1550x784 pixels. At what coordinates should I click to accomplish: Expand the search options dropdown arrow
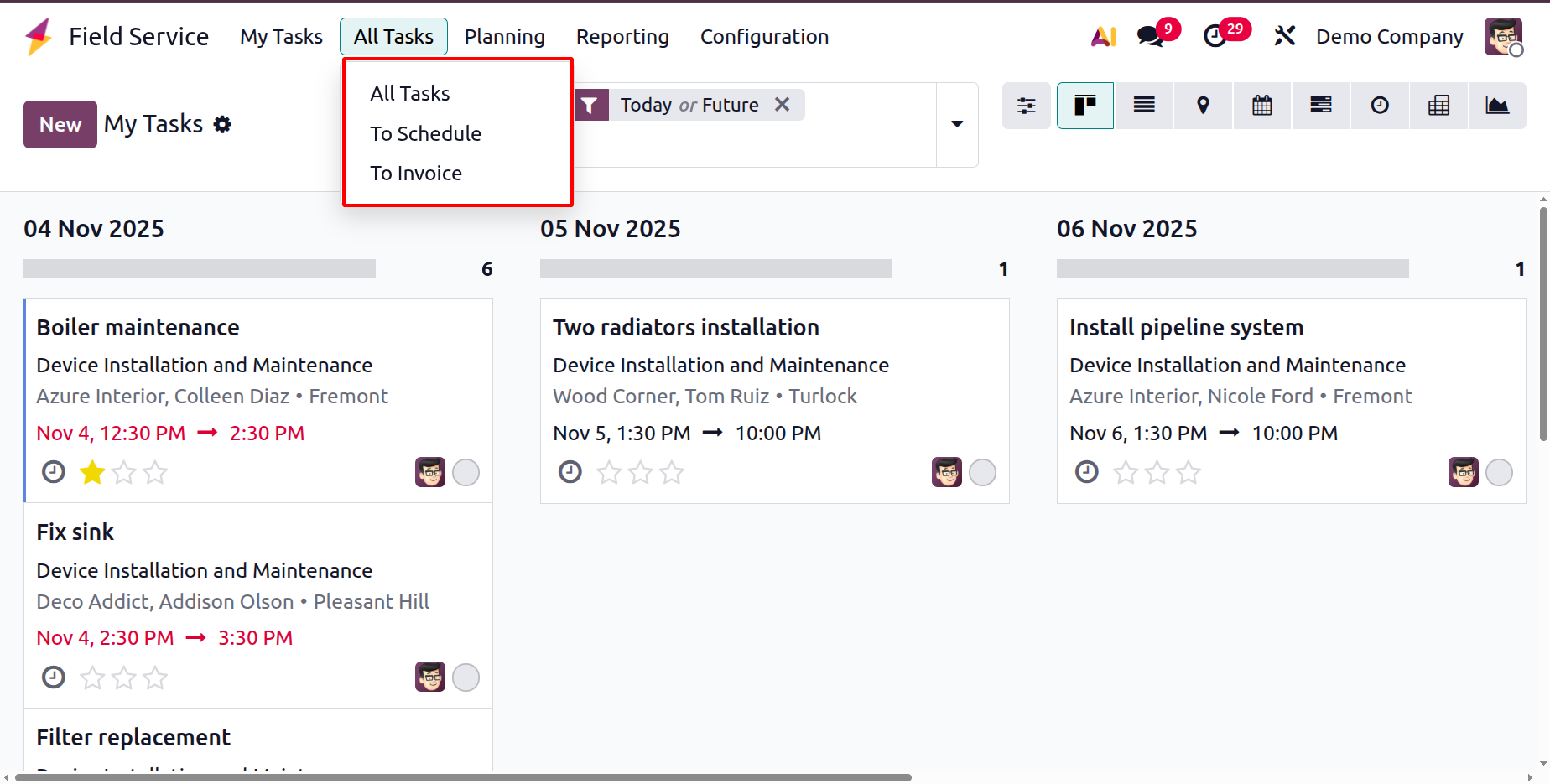pyautogui.click(x=957, y=124)
